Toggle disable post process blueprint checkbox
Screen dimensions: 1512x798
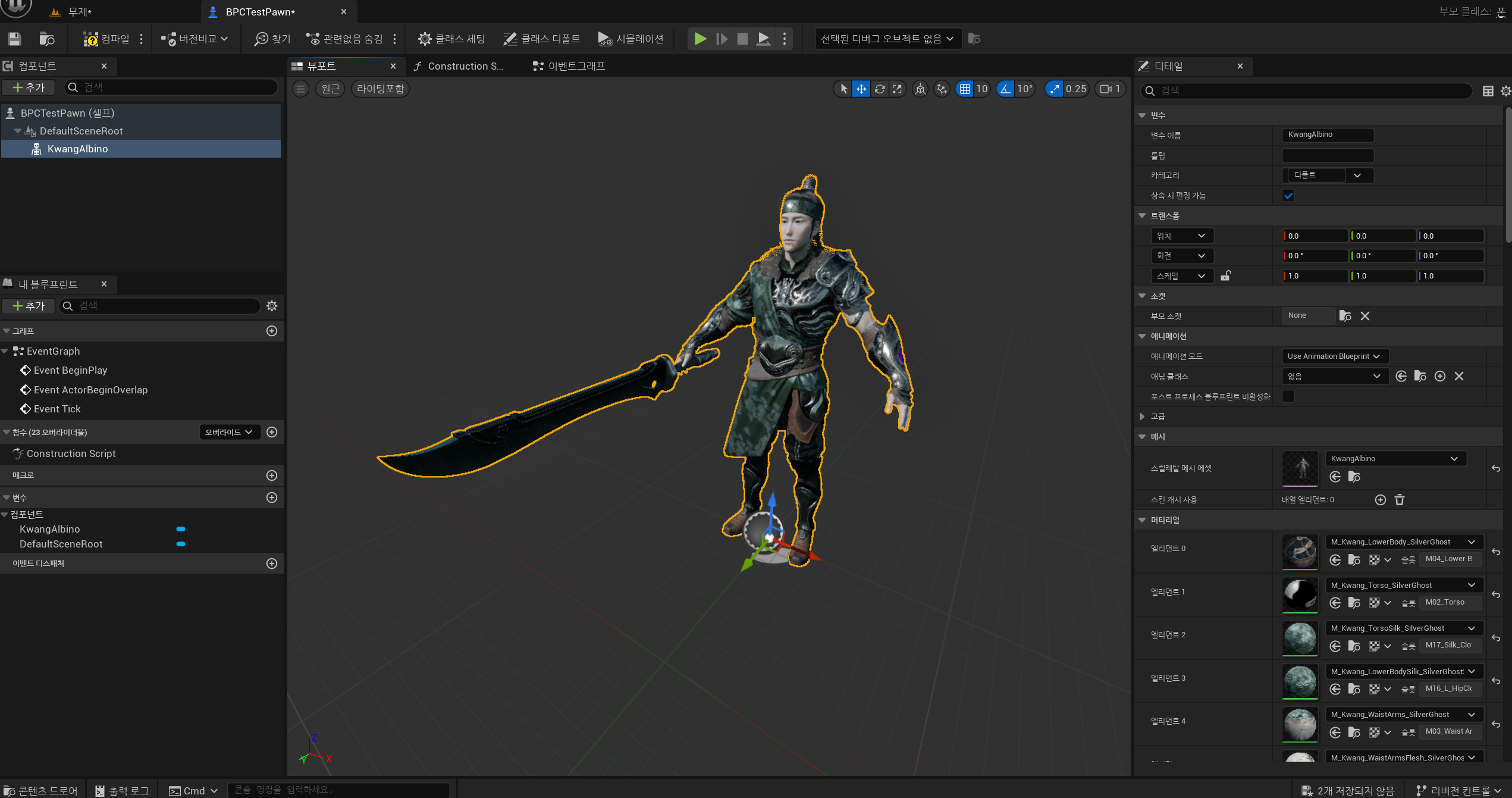(x=1288, y=396)
